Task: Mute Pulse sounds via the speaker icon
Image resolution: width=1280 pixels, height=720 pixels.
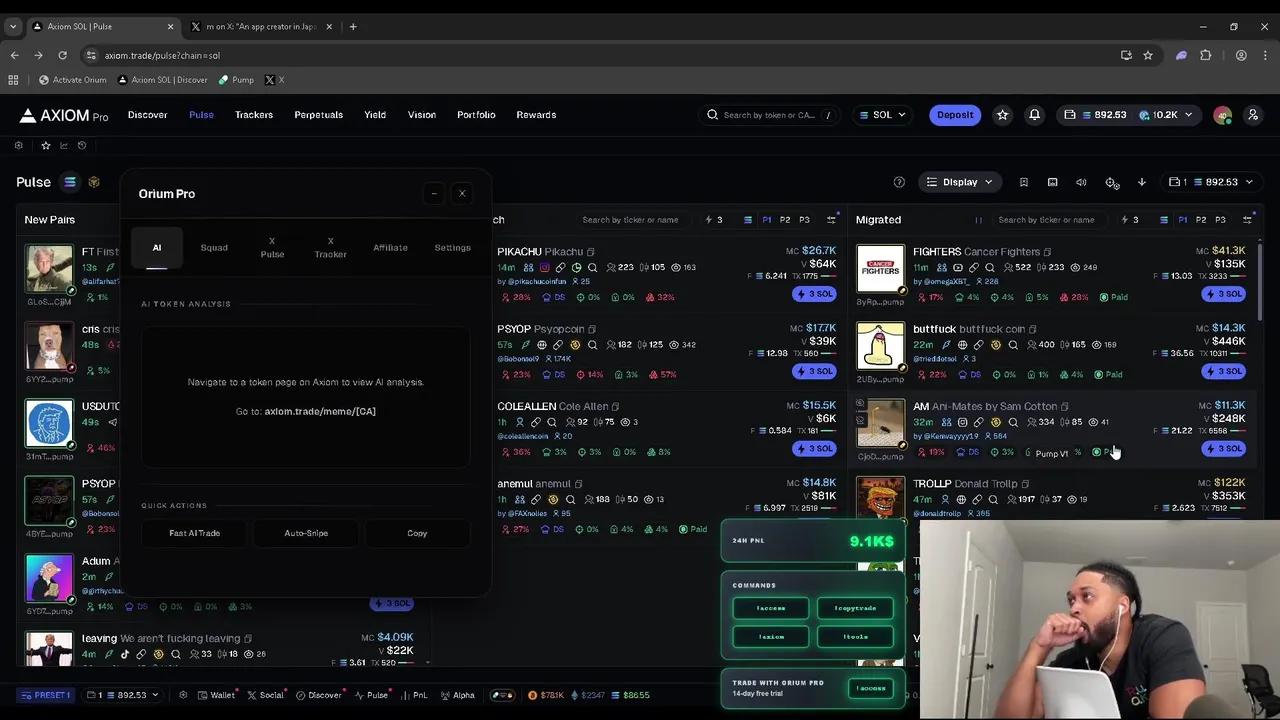Action: coord(1081,182)
